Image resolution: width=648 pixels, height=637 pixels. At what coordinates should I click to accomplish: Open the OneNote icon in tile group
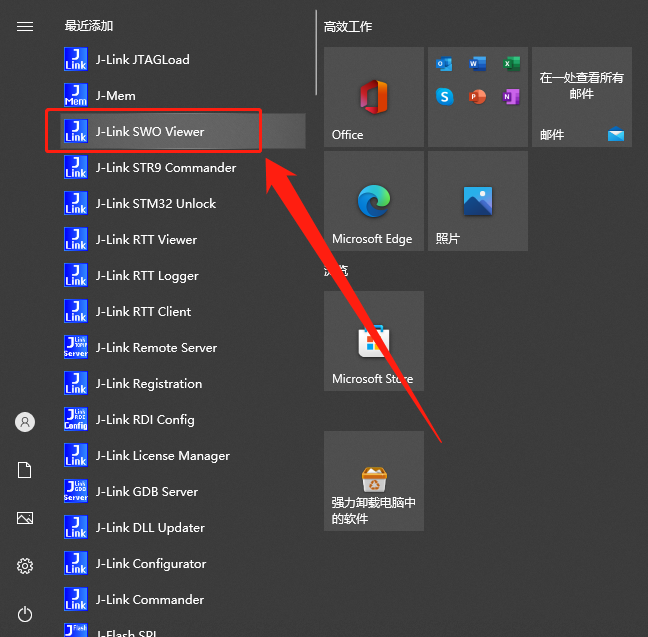point(511,97)
